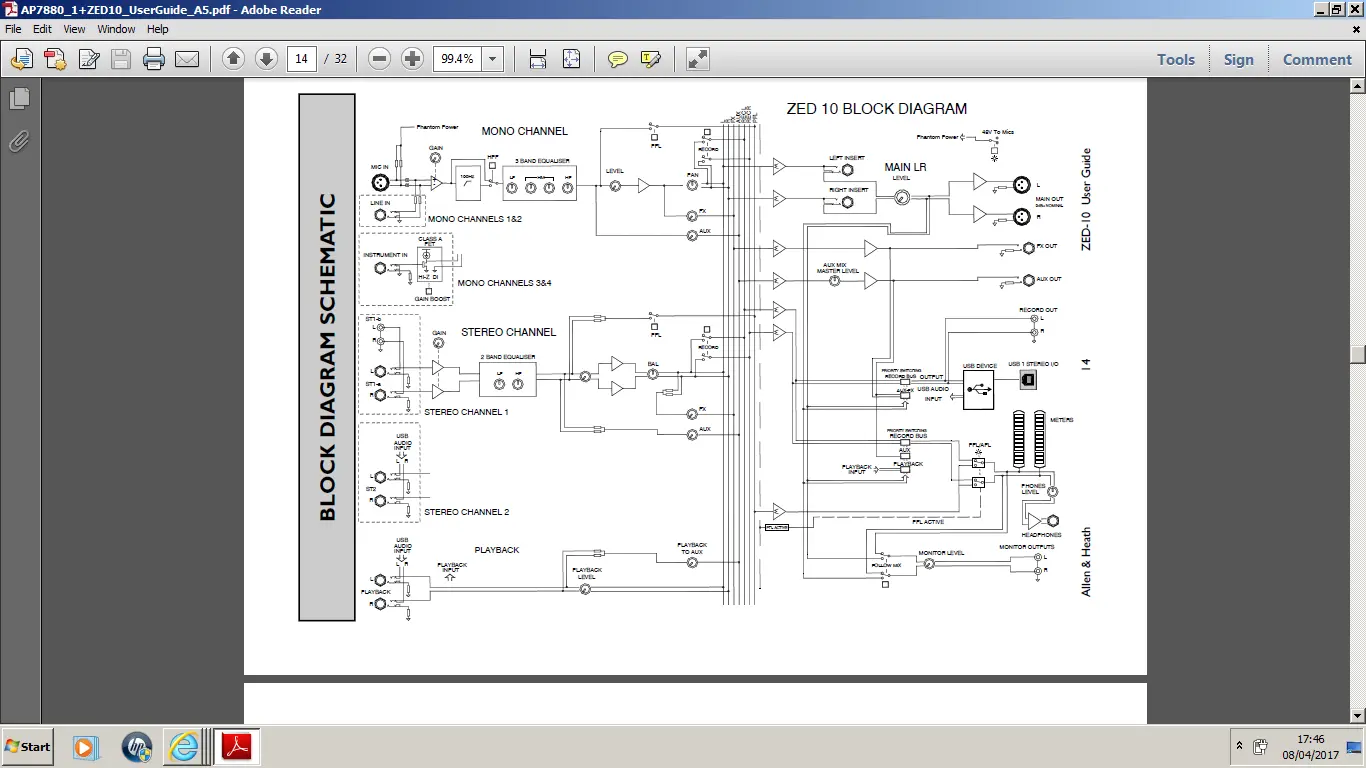Launch Internet Explorer from taskbar

click(x=185, y=747)
